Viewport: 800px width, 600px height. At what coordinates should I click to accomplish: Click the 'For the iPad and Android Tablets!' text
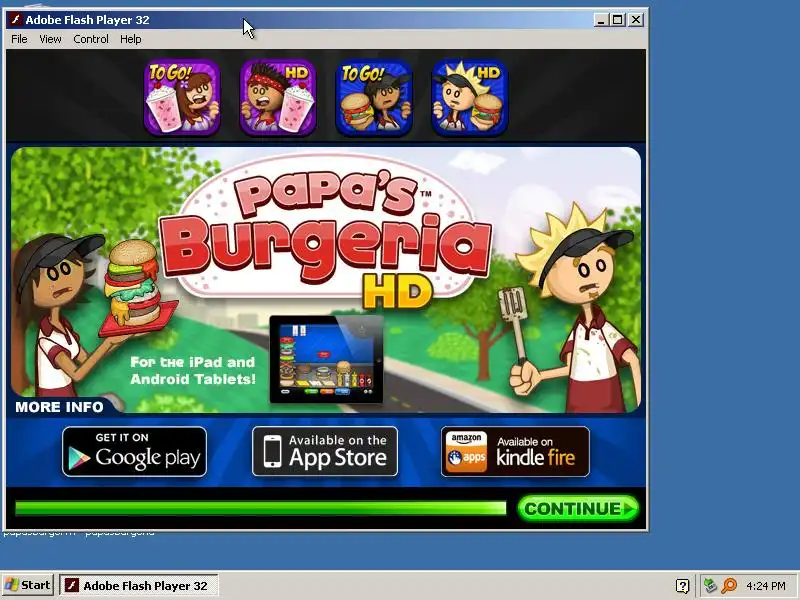193,370
